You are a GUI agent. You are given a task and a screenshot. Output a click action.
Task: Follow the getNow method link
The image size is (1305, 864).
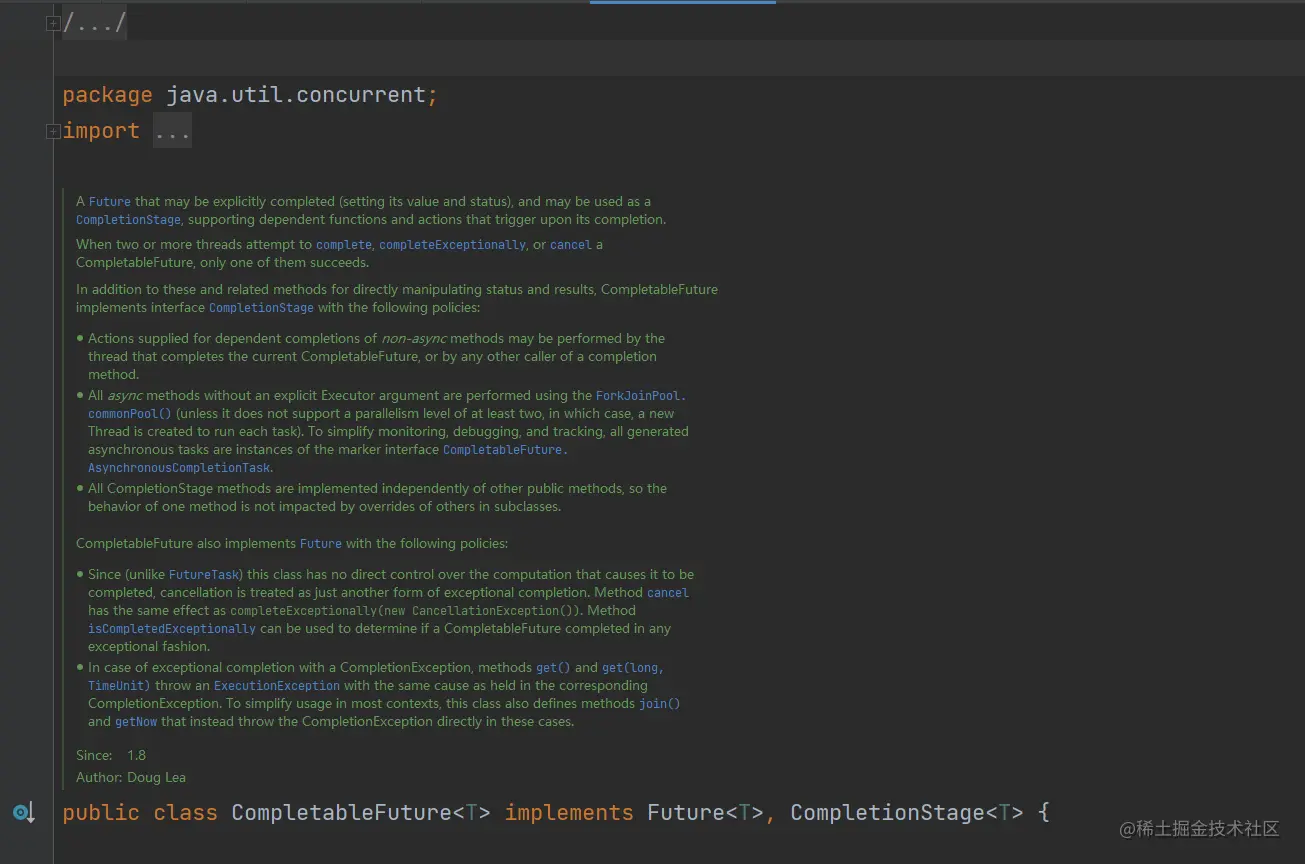tap(136, 722)
